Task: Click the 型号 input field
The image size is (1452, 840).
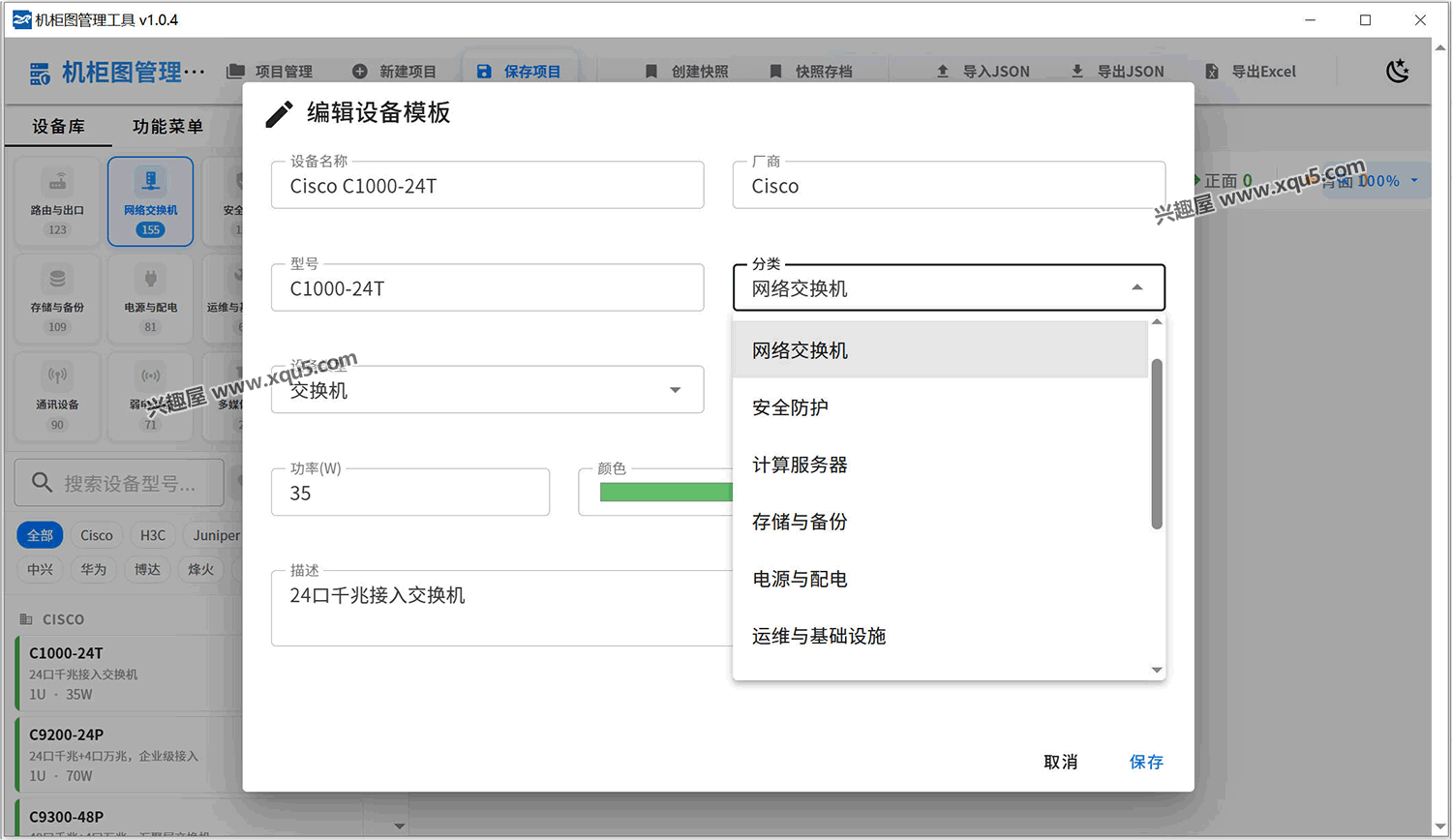Action: tap(487, 288)
